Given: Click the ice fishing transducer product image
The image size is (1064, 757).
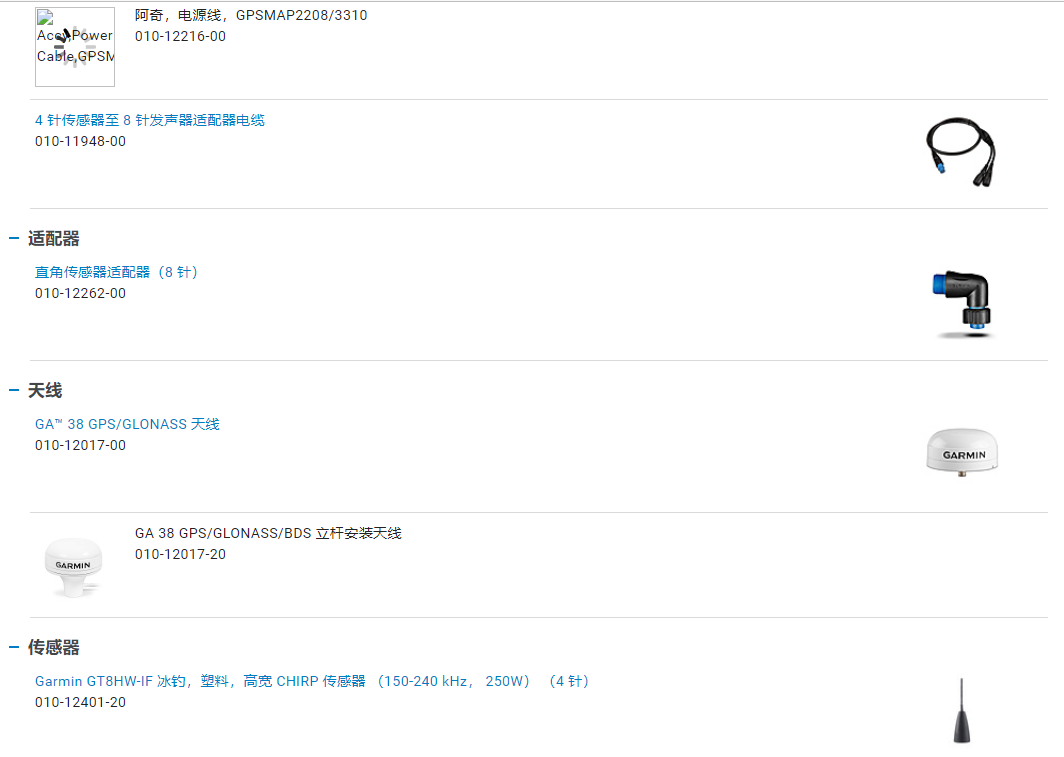Looking at the screenshot, I should [x=962, y=710].
